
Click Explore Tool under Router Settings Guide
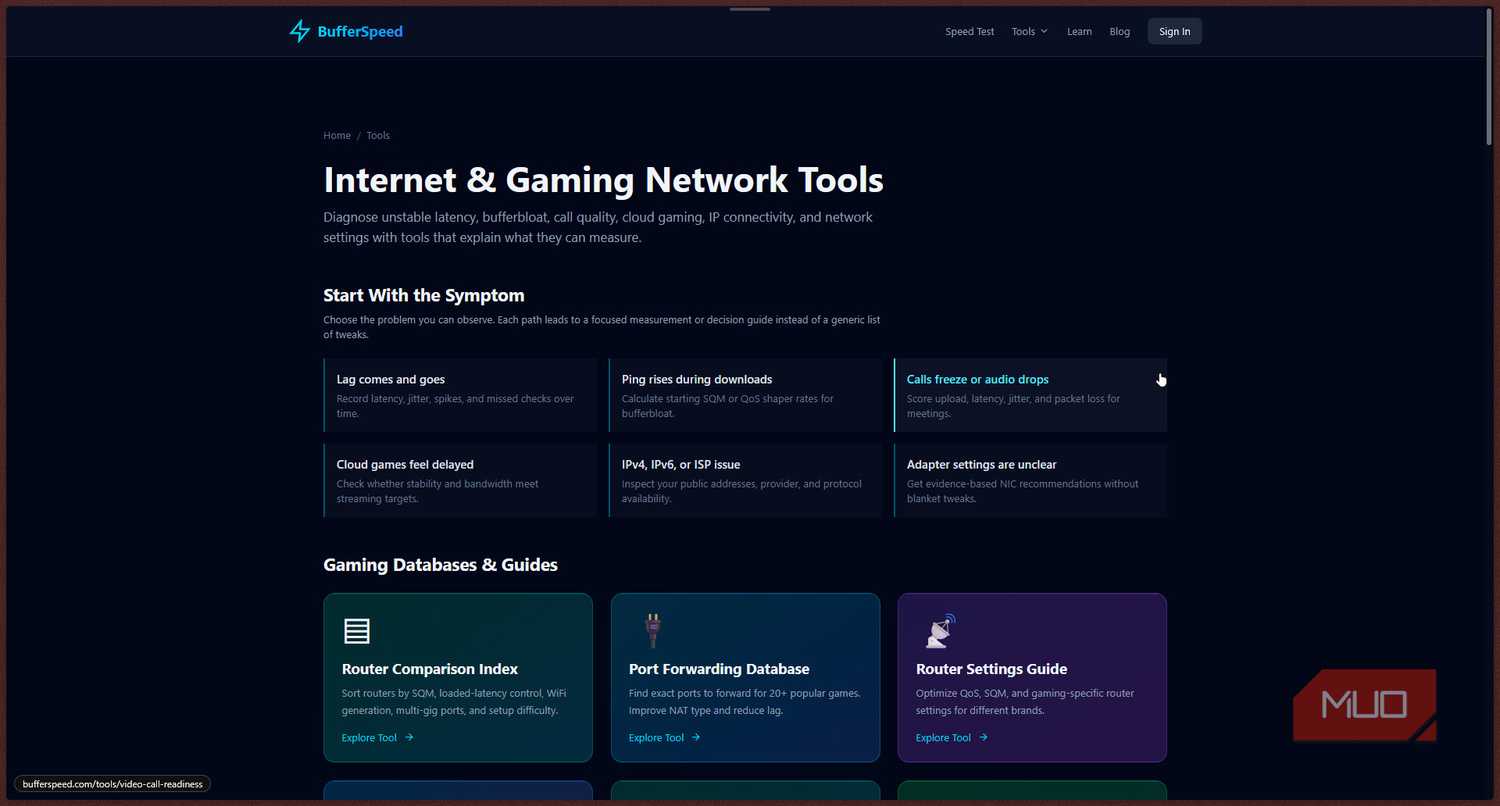tap(943, 738)
